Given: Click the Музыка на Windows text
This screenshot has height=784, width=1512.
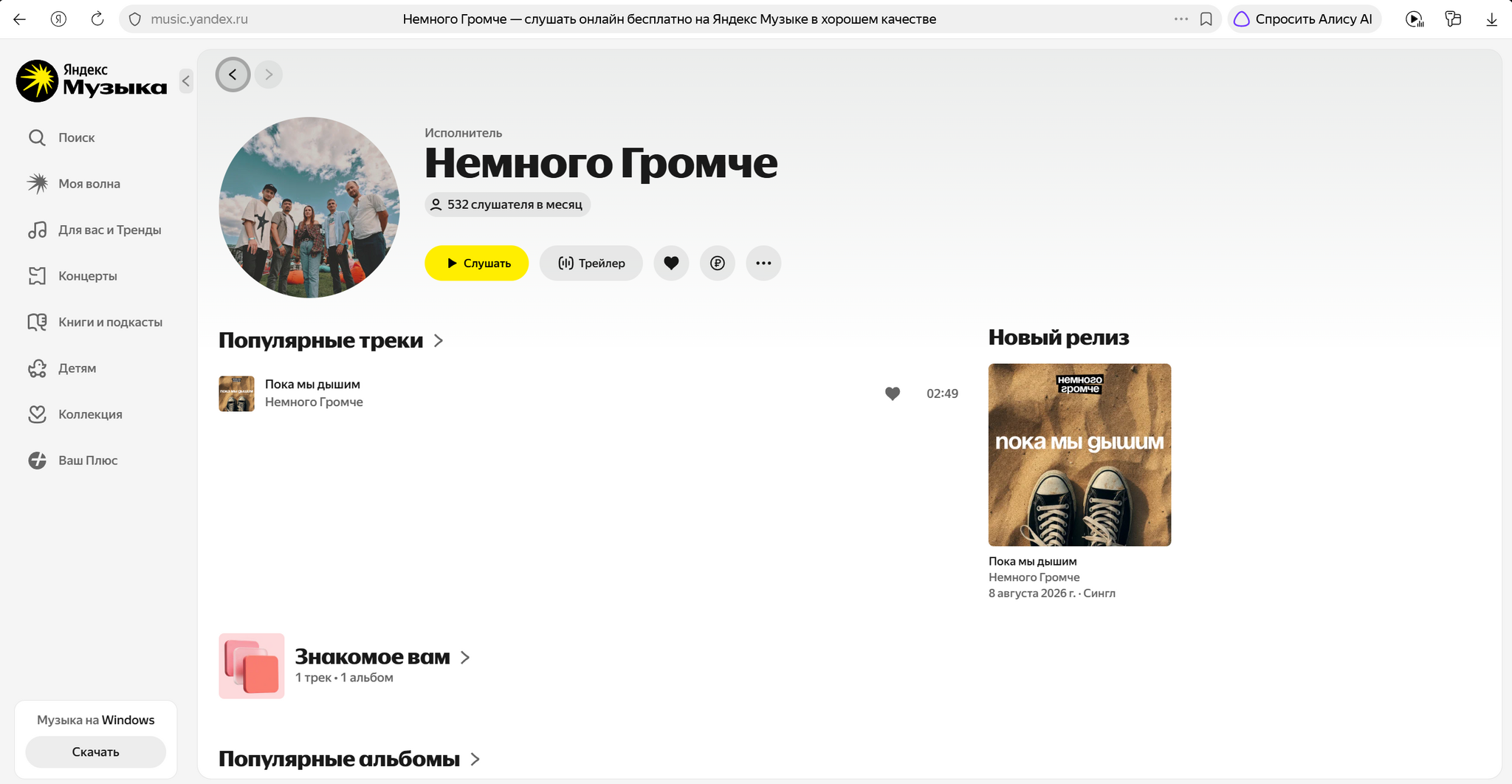Looking at the screenshot, I should (x=96, y=720).
